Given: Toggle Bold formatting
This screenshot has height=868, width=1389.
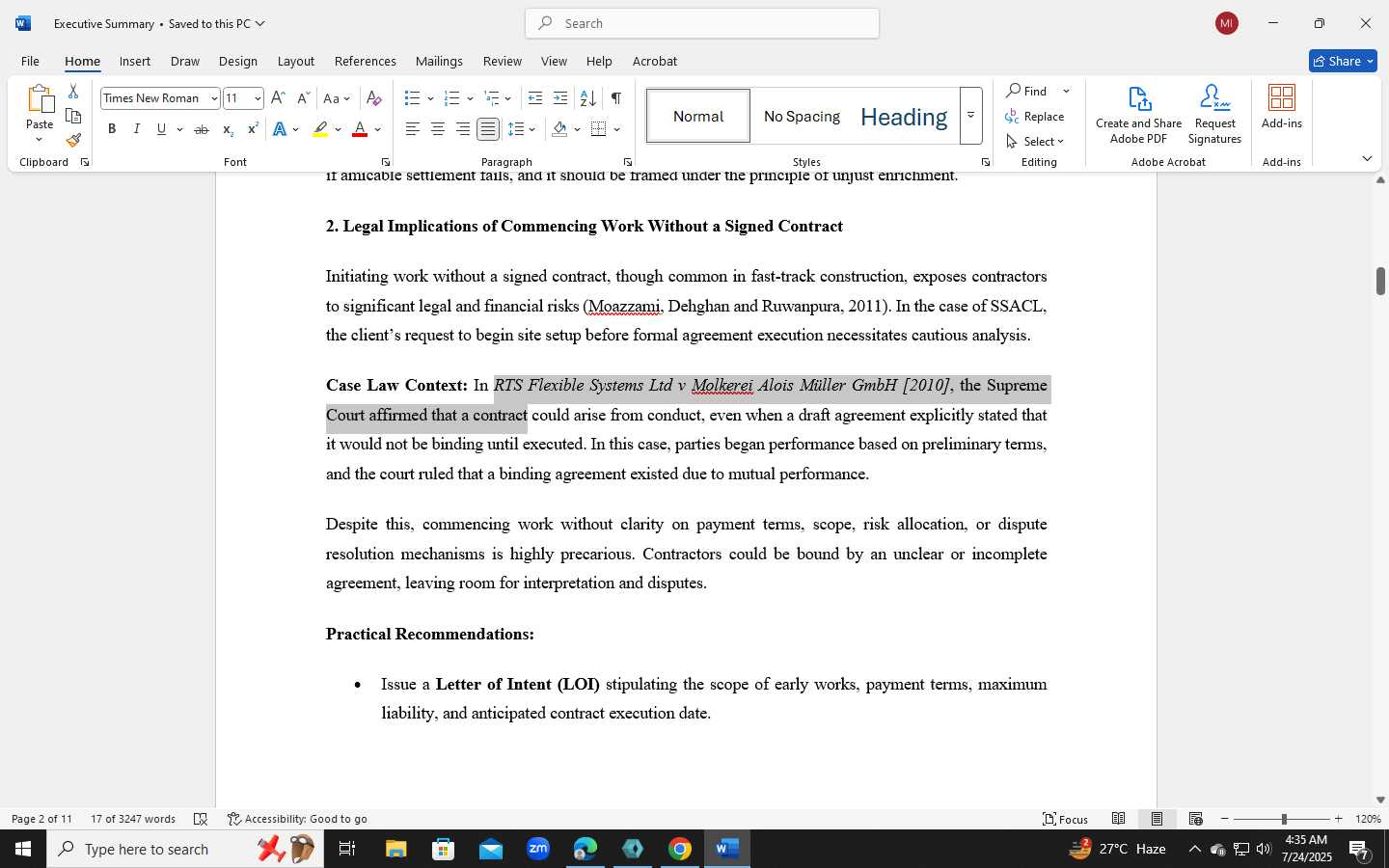Looking at the screenshot, I should 112,129.
